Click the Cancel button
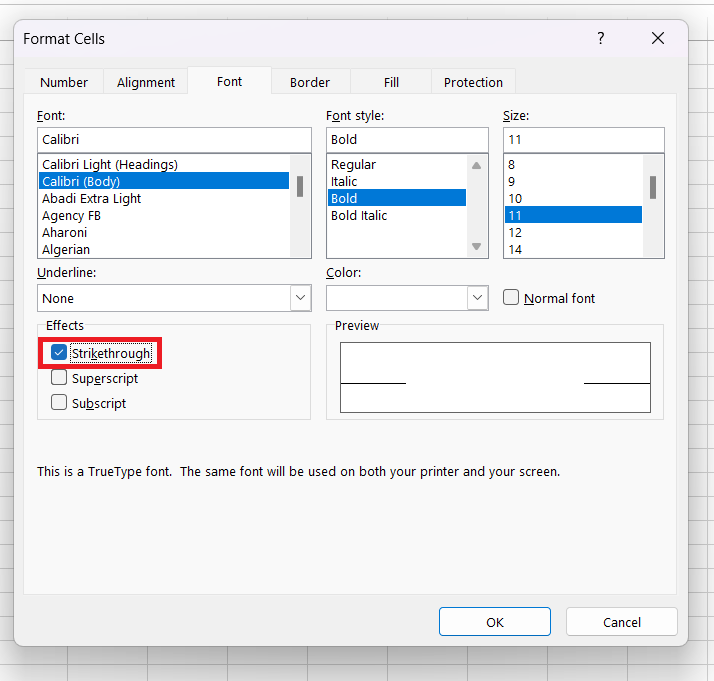 pos(622,621)
